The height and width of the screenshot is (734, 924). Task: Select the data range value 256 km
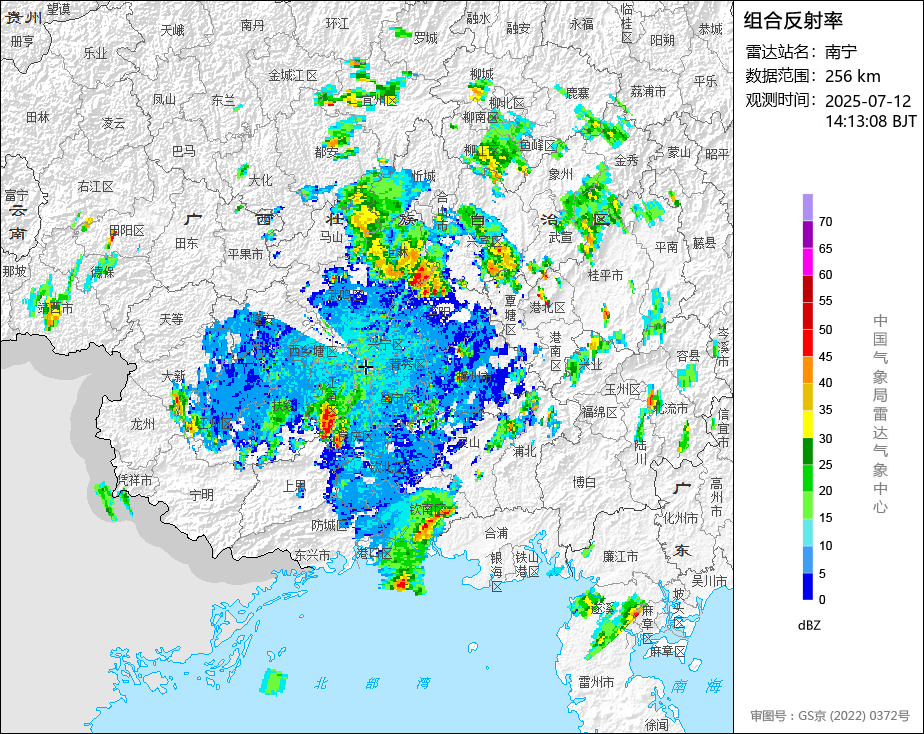[x=853, y=77]
